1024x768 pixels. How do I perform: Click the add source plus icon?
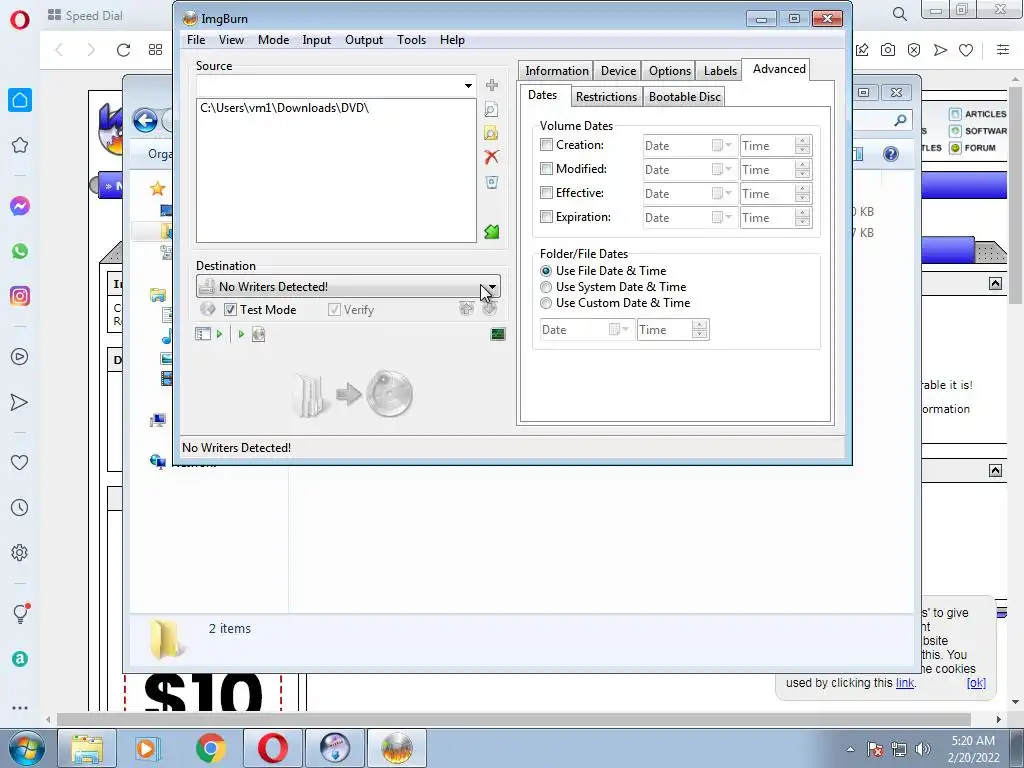[492, 85]
